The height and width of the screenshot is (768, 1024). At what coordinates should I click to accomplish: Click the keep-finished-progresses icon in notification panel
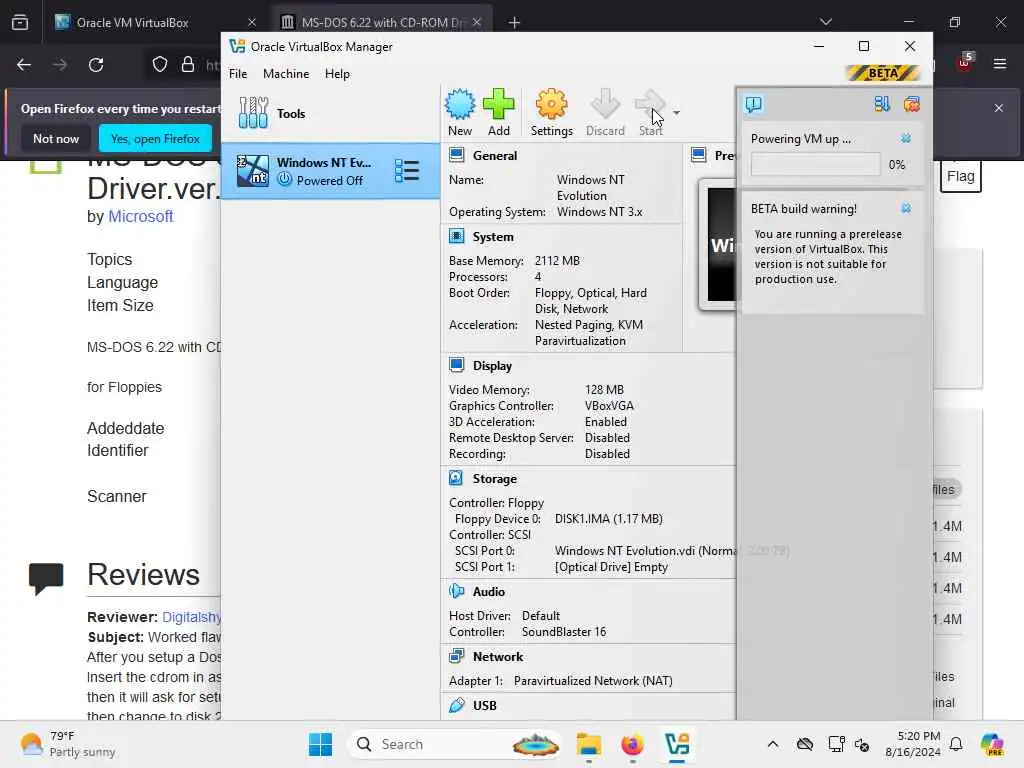(x=912, y=104)
